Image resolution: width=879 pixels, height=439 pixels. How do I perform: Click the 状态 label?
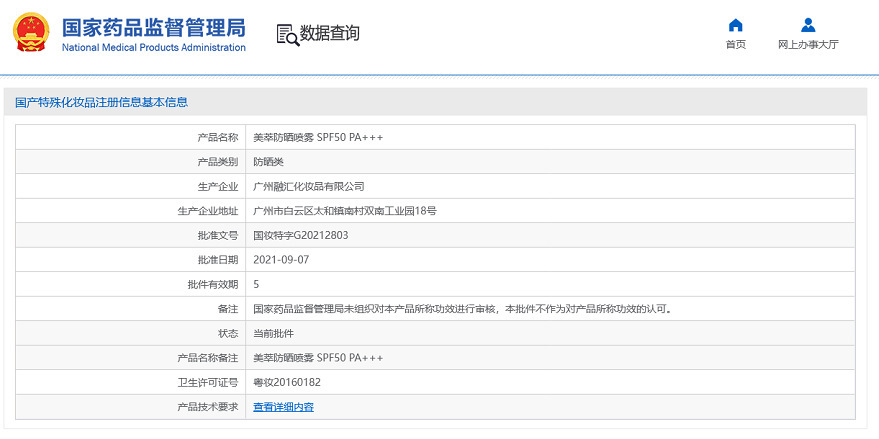tap(228, 334)
